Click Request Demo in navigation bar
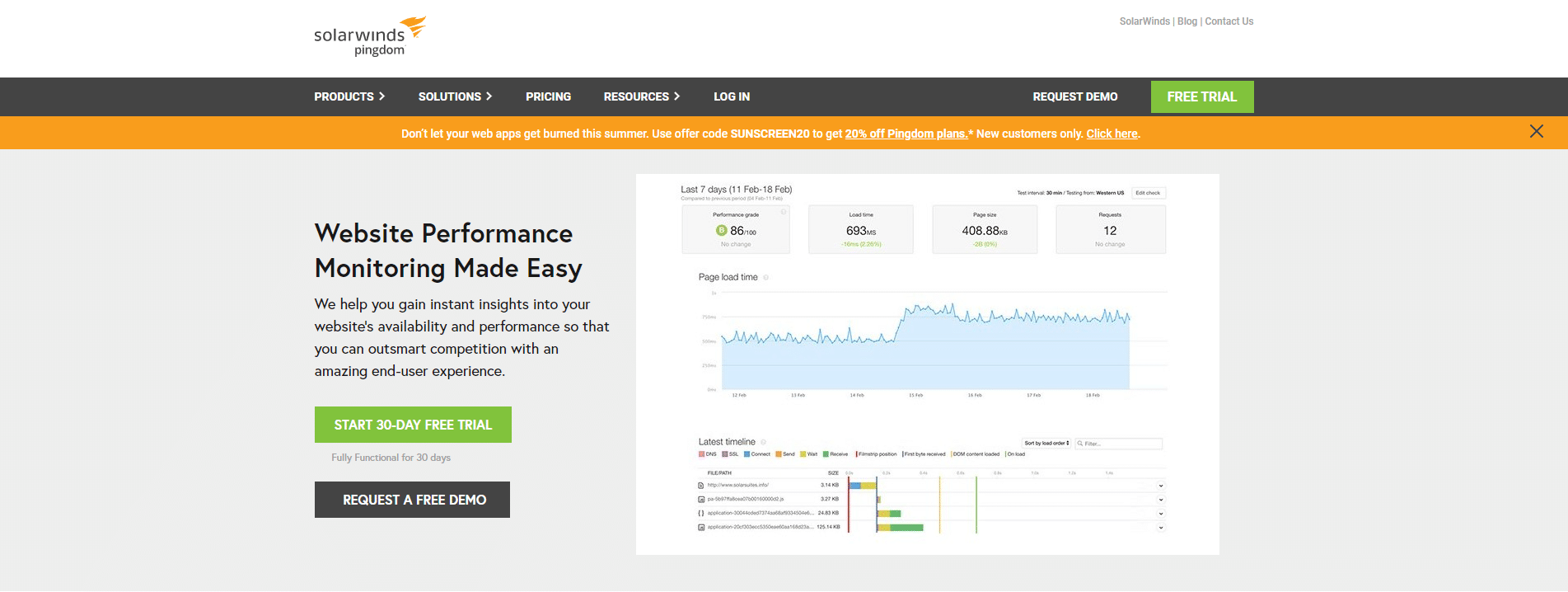This screenshot has width=1568, height=592. 1075,96
